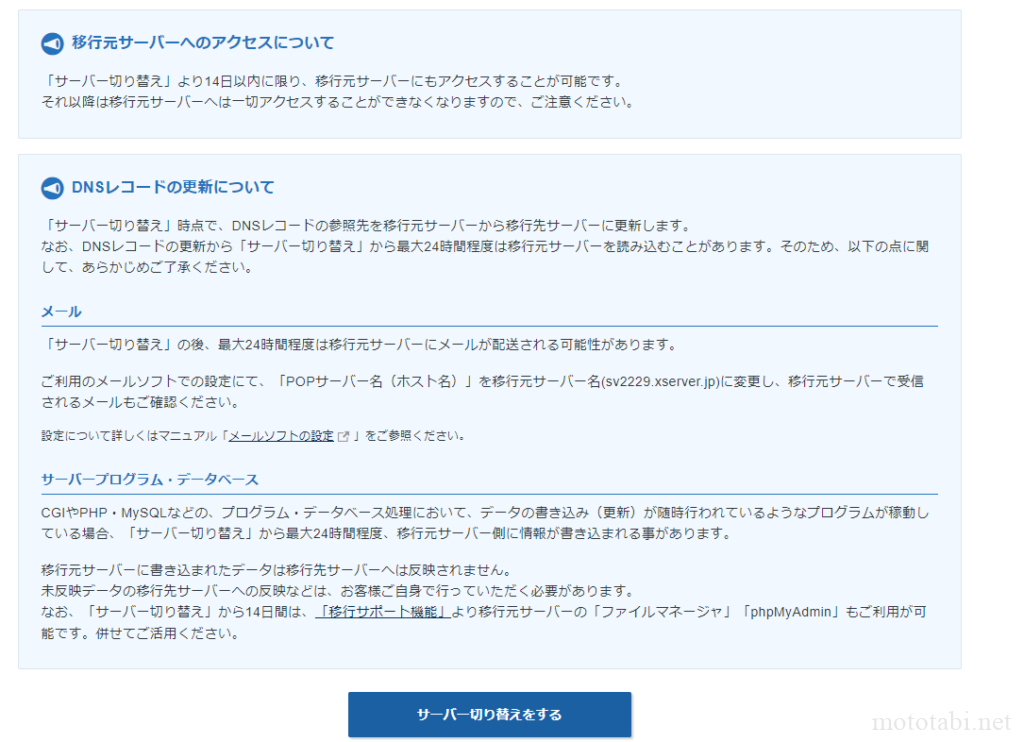Viewport: 1024px width, 742px height.
Task: Click the line starting 未反映データの移行先サーバーへの反映
Action: [x=338, y=591]
